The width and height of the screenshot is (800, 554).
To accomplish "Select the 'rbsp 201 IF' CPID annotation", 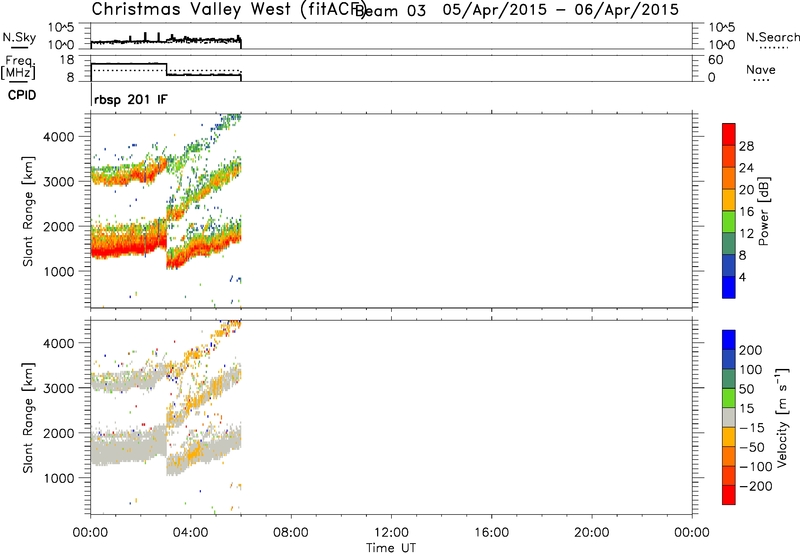I will tap(131, 99).
